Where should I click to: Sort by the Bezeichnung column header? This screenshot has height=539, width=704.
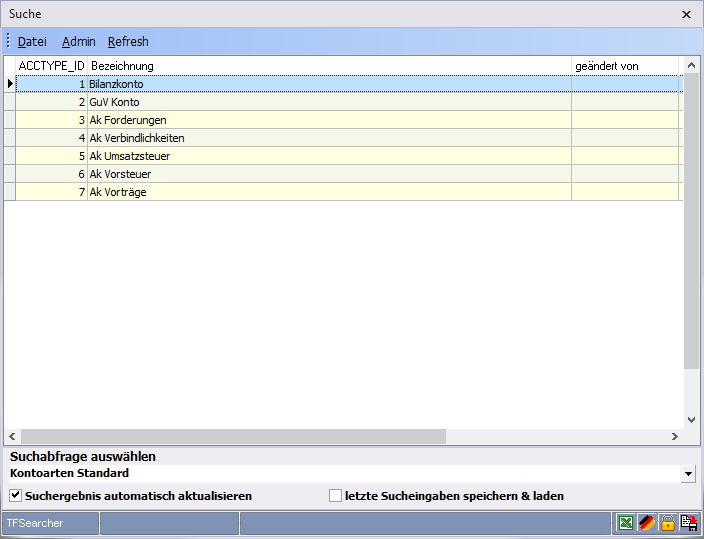(329, 66)
